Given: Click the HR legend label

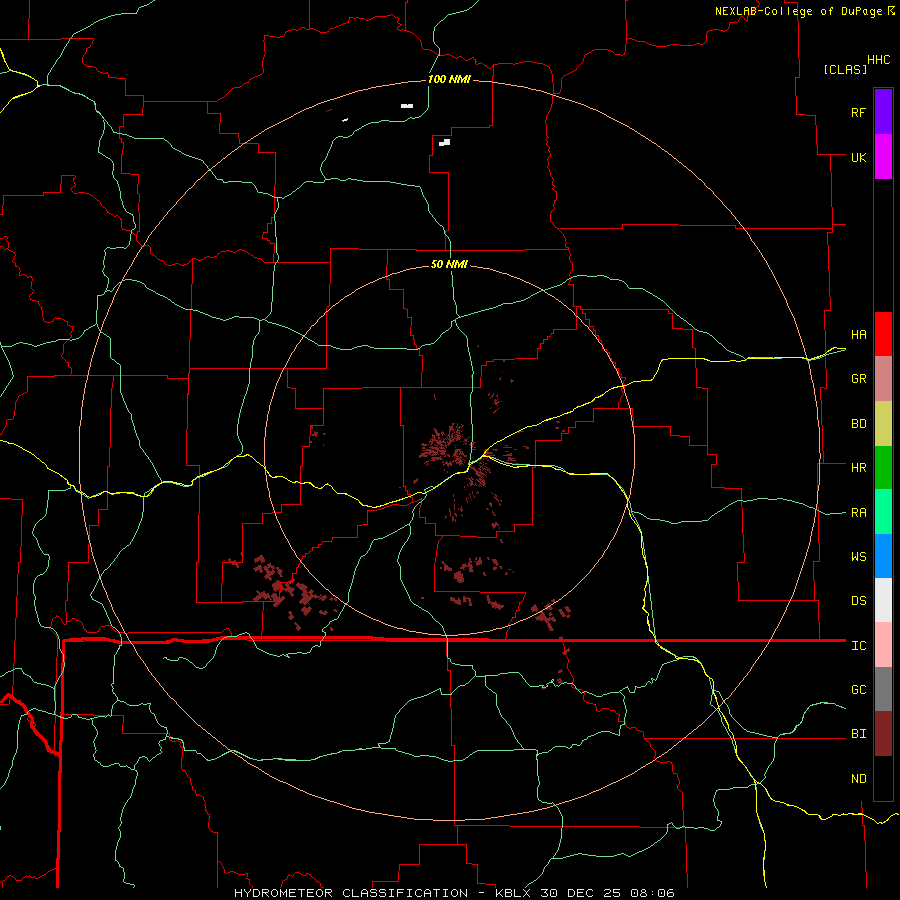Looking at the screenshot, I should [x=858, y=468].
